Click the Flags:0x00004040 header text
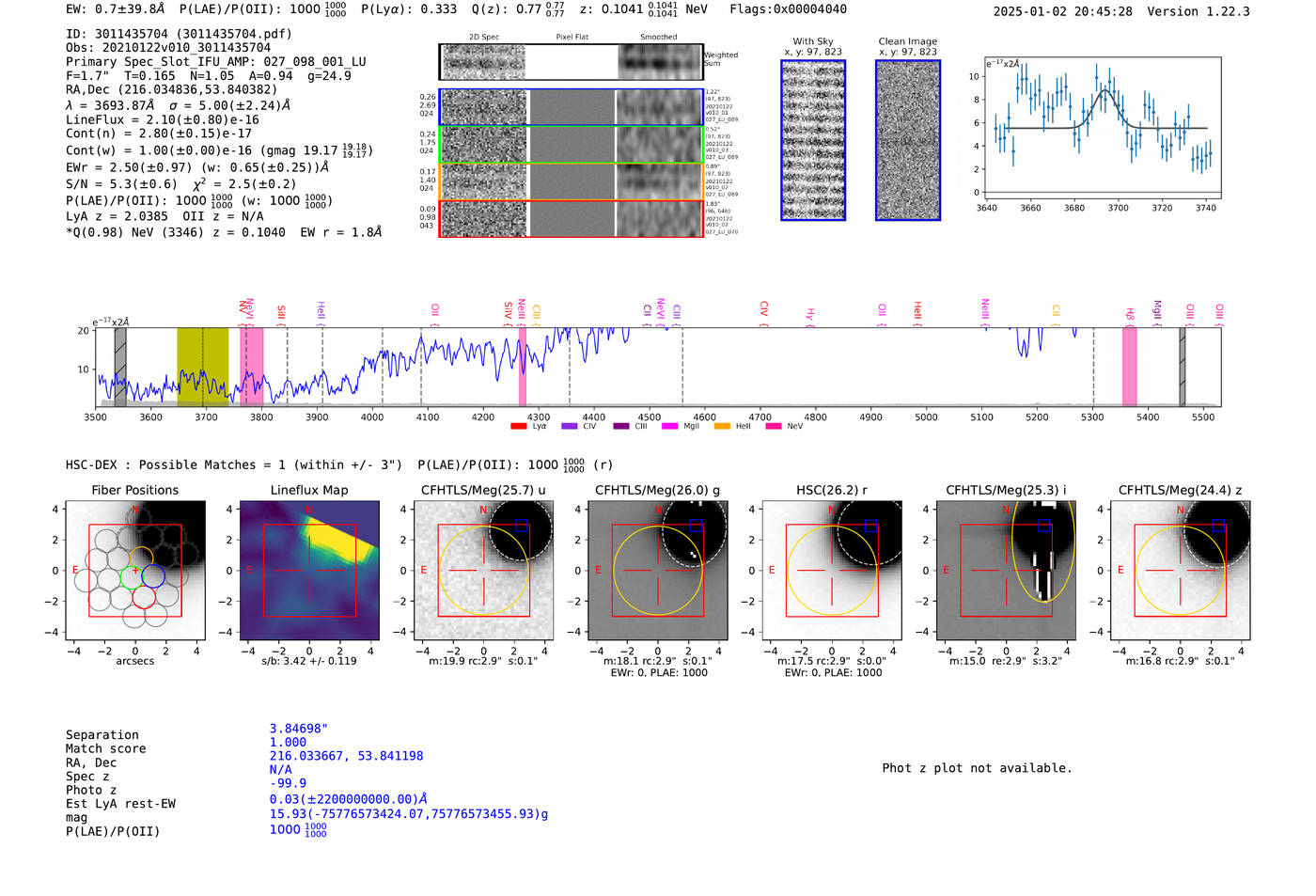1316x896 pixels. pyautogui.click(x=788, y=9)
